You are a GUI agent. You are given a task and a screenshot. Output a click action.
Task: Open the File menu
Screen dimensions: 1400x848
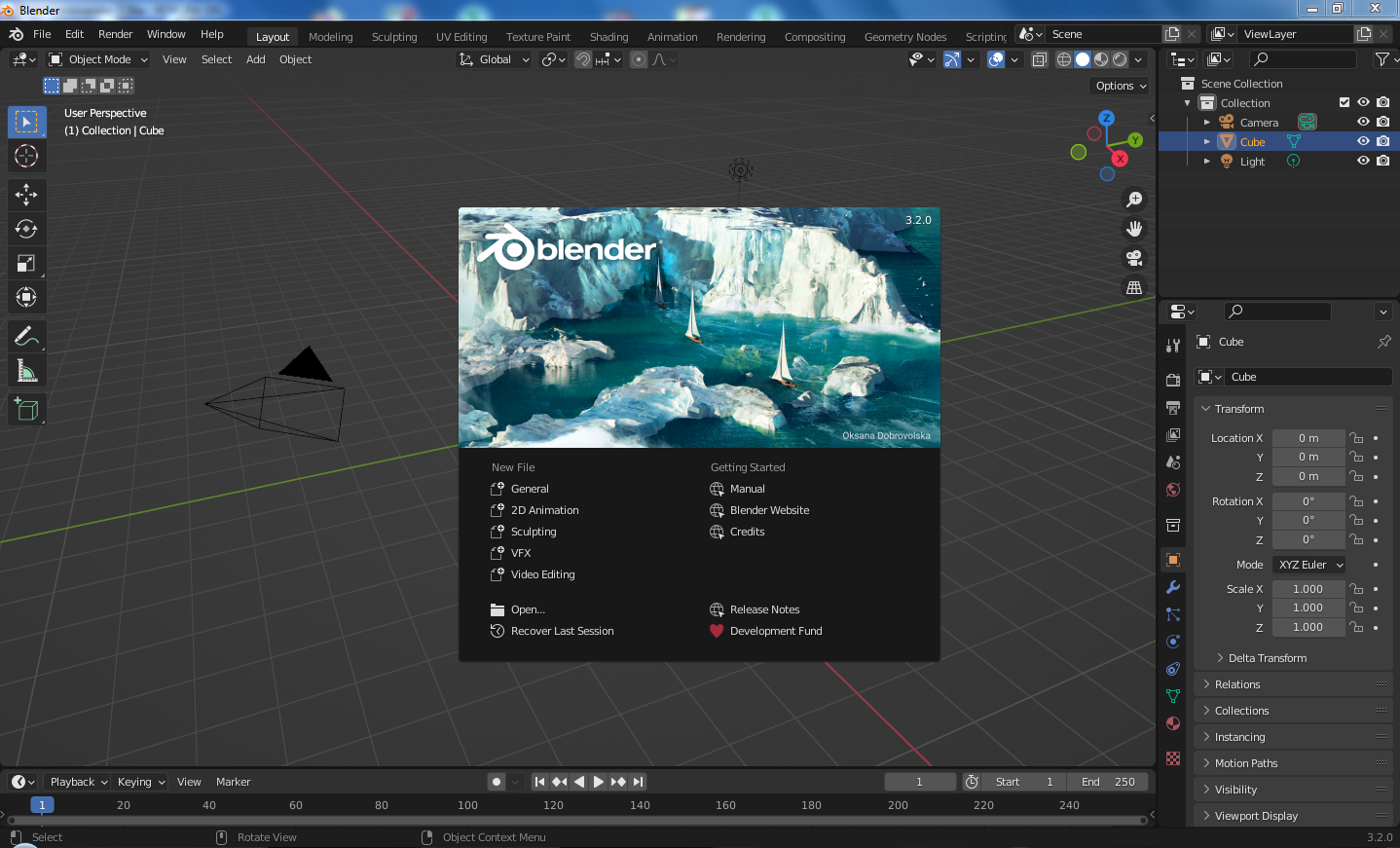tap(42, 34)
